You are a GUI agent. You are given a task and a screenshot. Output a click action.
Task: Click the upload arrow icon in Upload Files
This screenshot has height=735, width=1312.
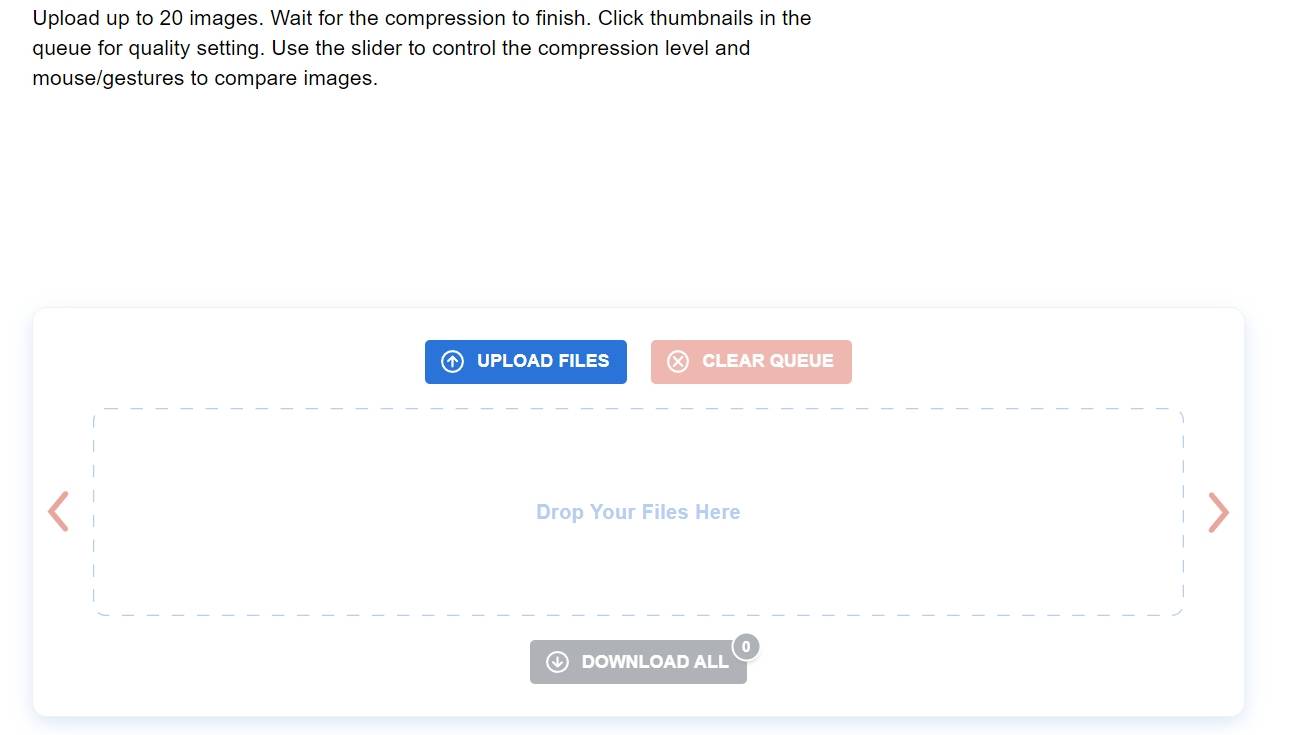tap(452, 362)
